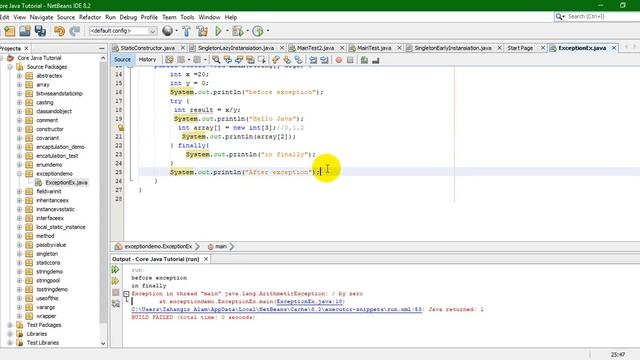Image resolution: width=640 pixels, height=360 pixels.
Task: Open the default config combo box
Action: [x=123, y=31]
